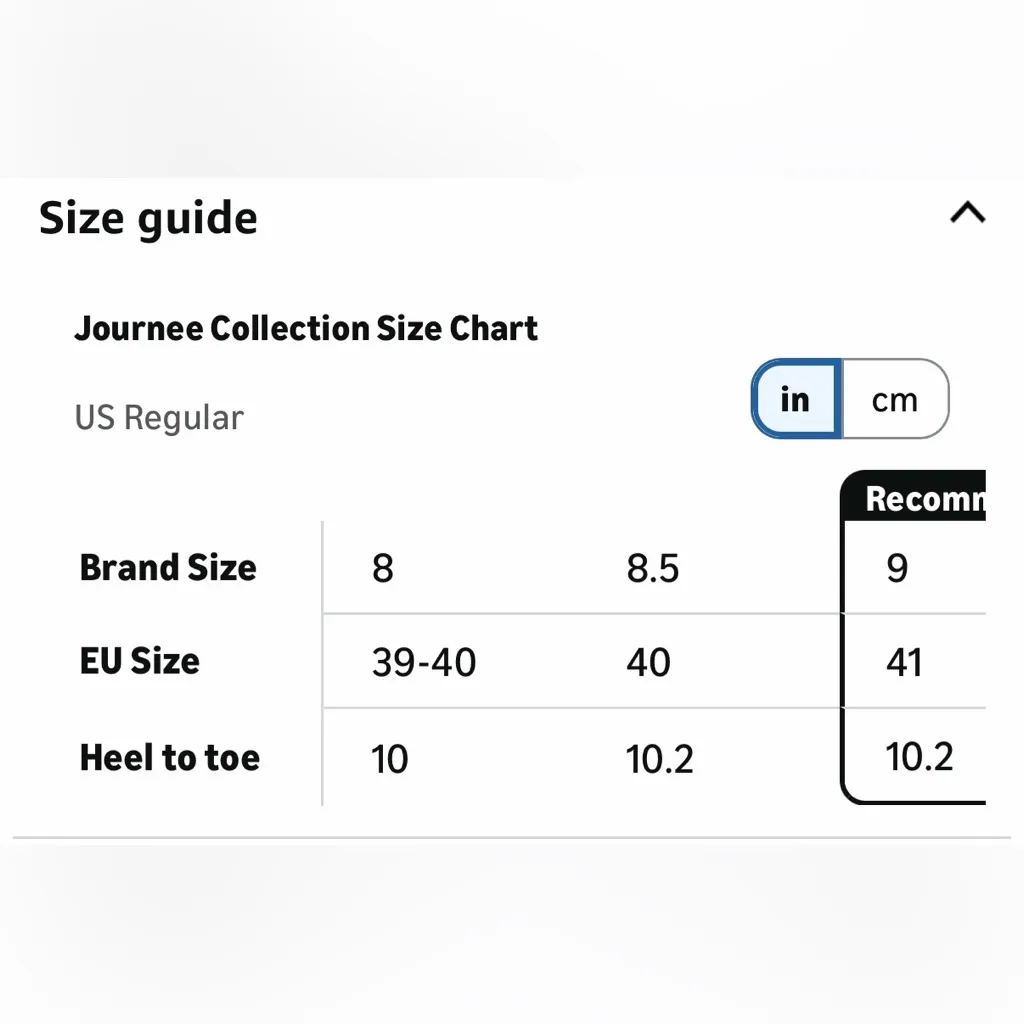
Task: Switch units to inches
Action: tap(796, 399)
